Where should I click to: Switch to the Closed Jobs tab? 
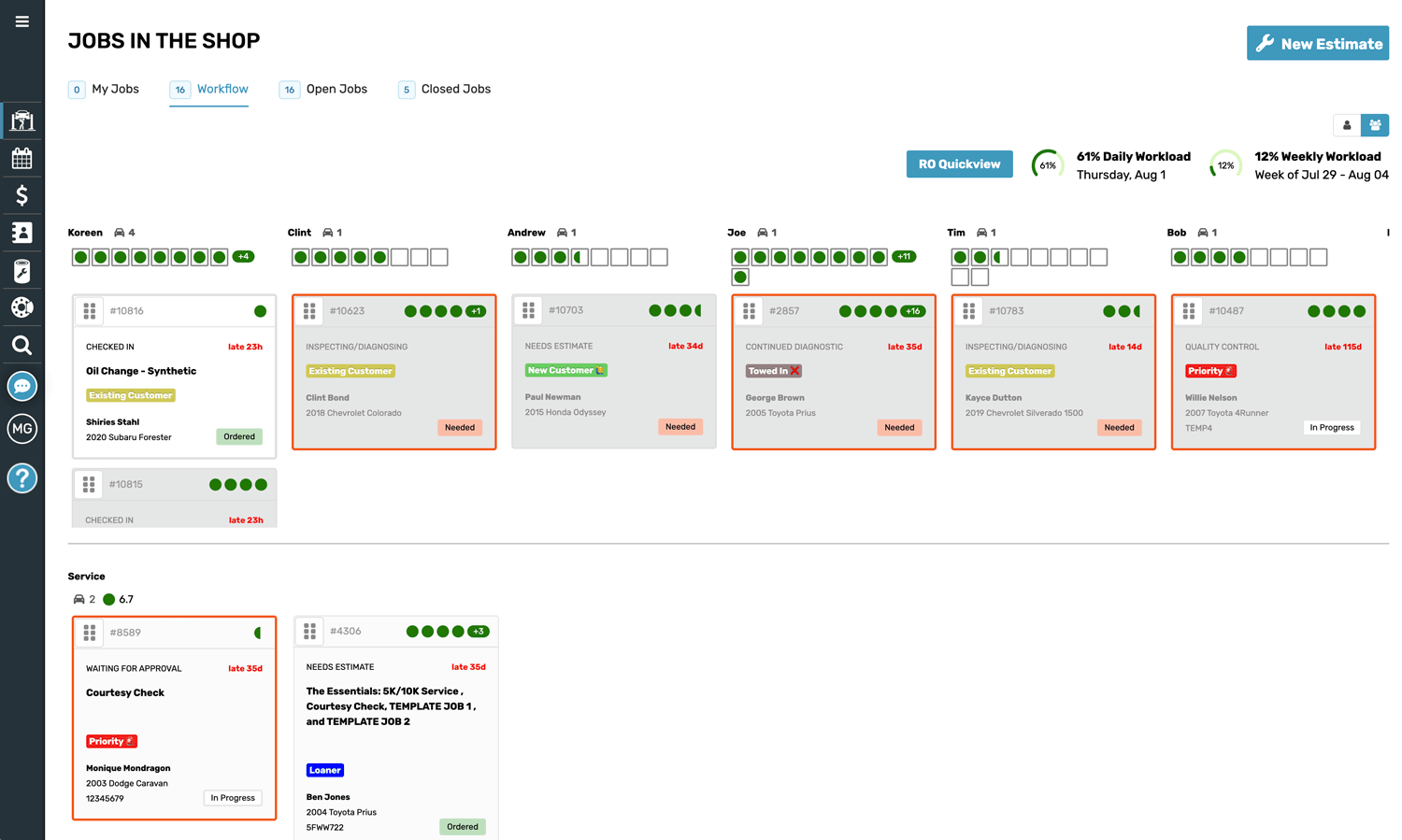click(456, 89)
